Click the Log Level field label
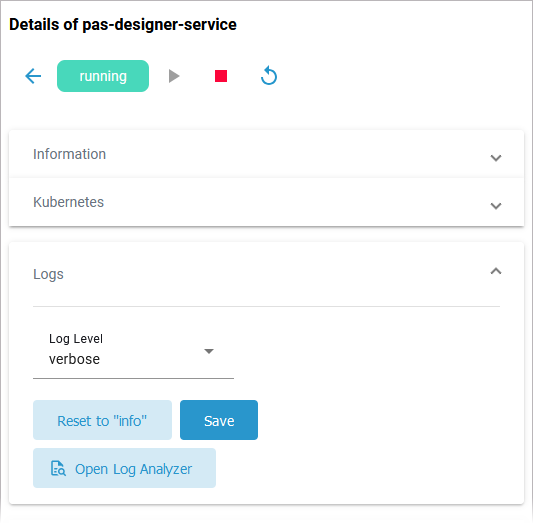This screenshot has height=524, width=533. click(x=76, y=339)
